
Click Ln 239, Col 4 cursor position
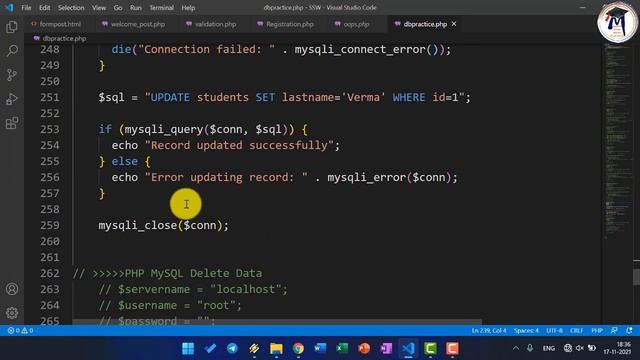489,330
